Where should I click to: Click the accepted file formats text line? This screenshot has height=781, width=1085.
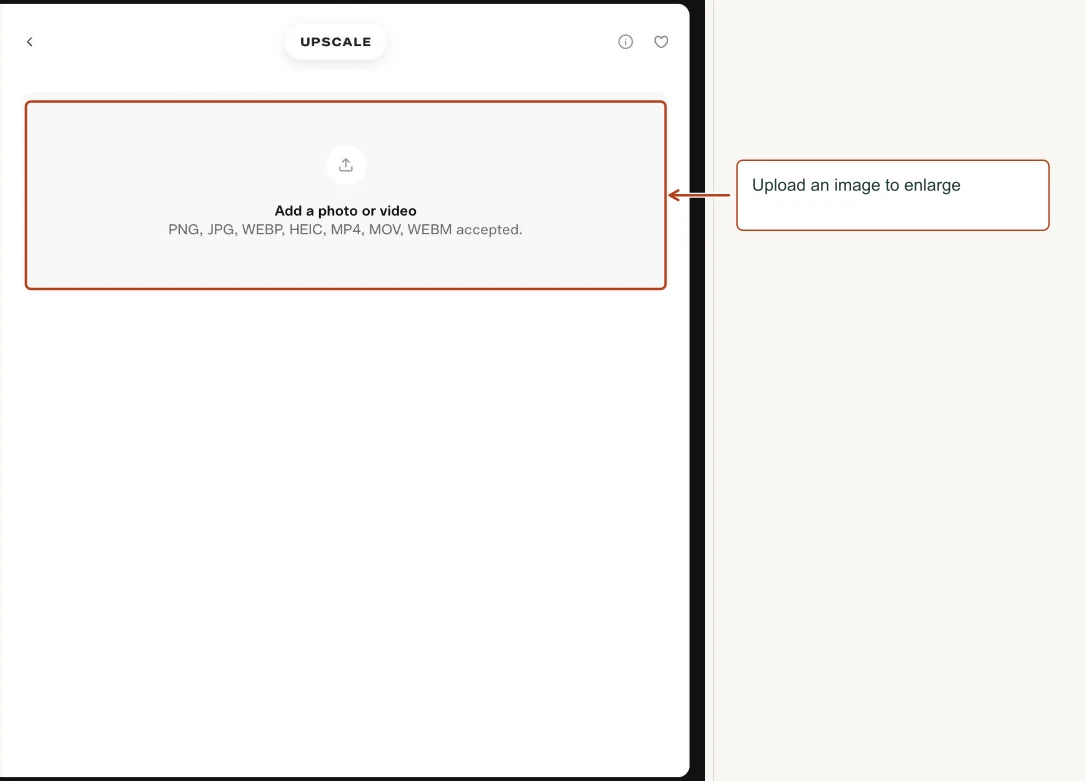point(345,230)
